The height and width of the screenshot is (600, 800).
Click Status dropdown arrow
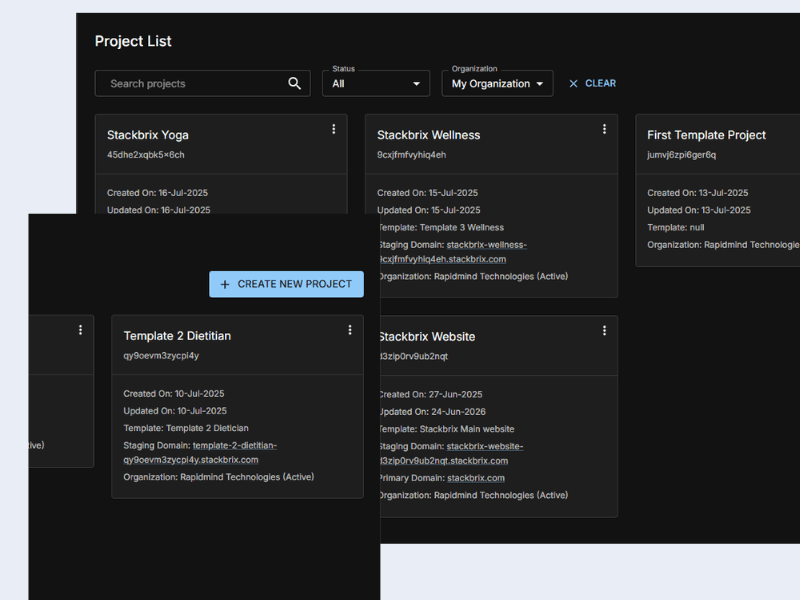[416, 84]
